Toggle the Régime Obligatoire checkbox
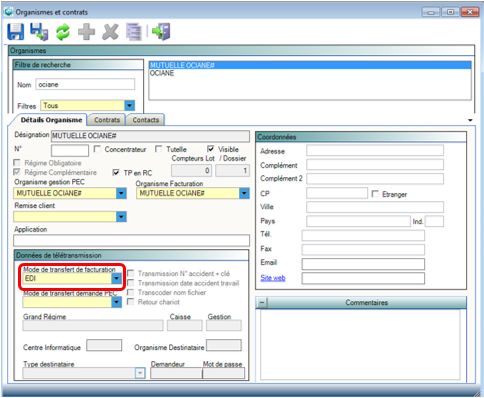Viewport: 484px width, 398px height. coord(17,163)
